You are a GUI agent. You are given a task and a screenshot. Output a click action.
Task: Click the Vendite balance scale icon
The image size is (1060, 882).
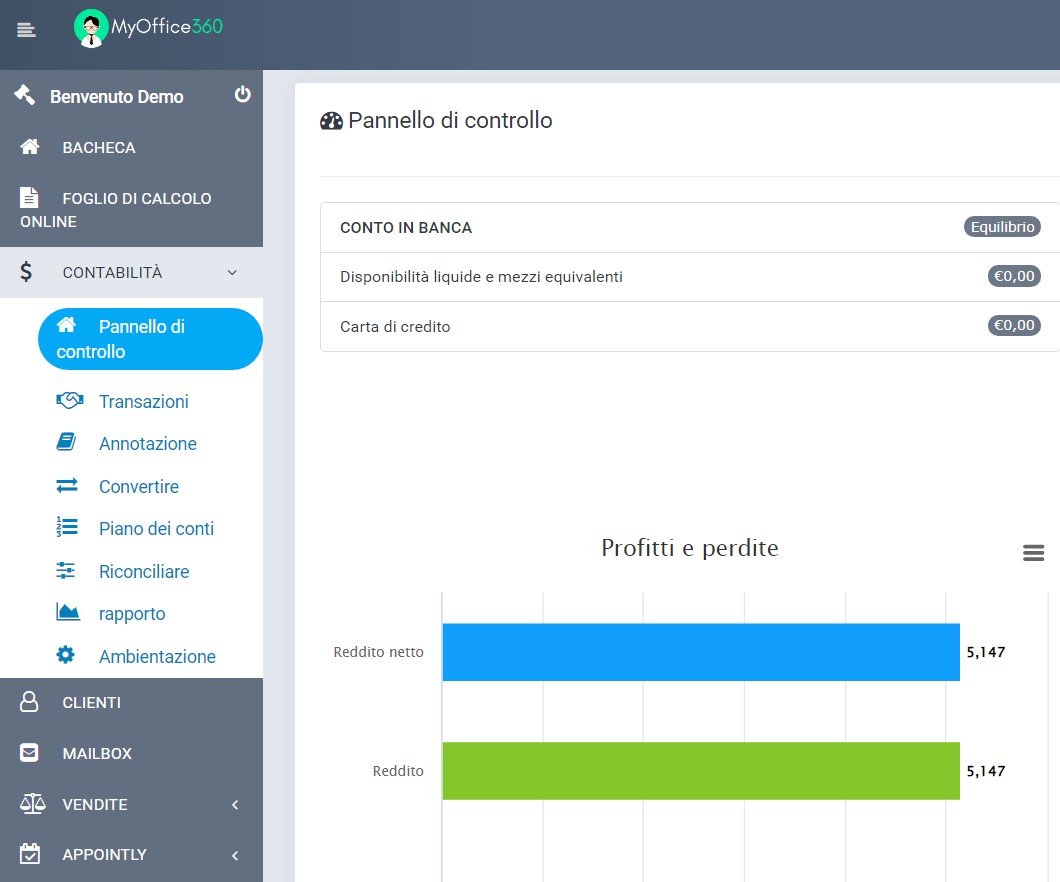coord(32,804)
